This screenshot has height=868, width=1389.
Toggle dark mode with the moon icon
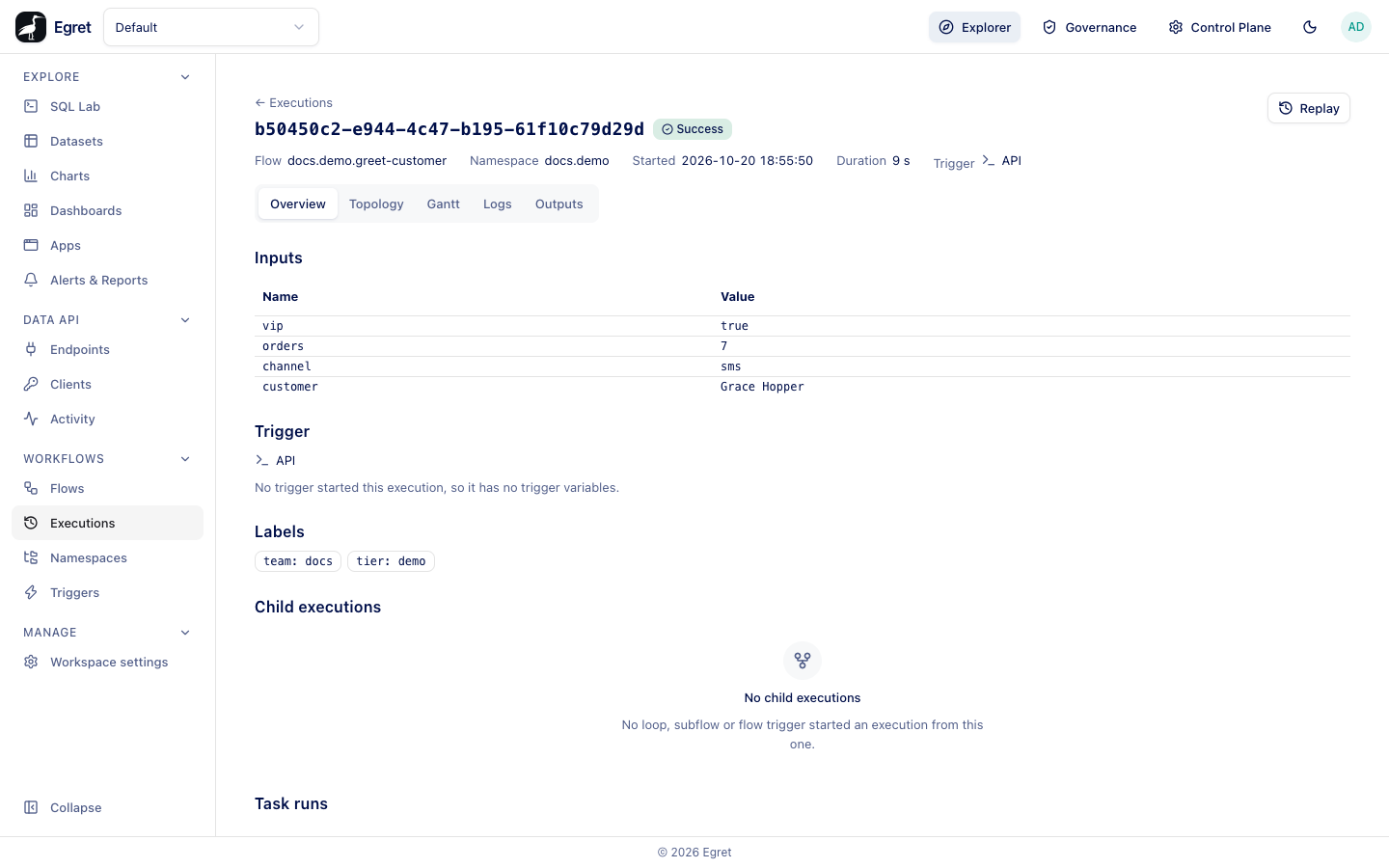1310,27
